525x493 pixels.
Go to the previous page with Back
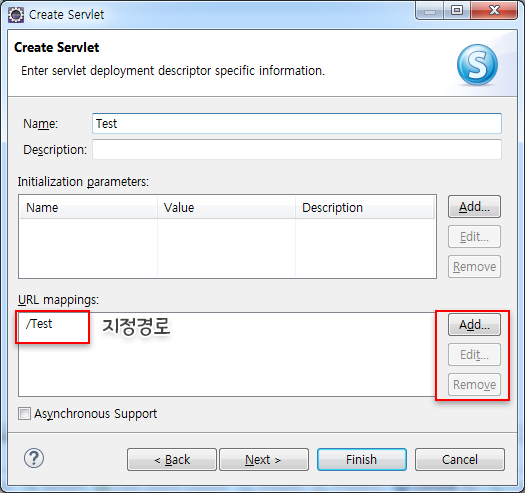(x=172, y=460)
